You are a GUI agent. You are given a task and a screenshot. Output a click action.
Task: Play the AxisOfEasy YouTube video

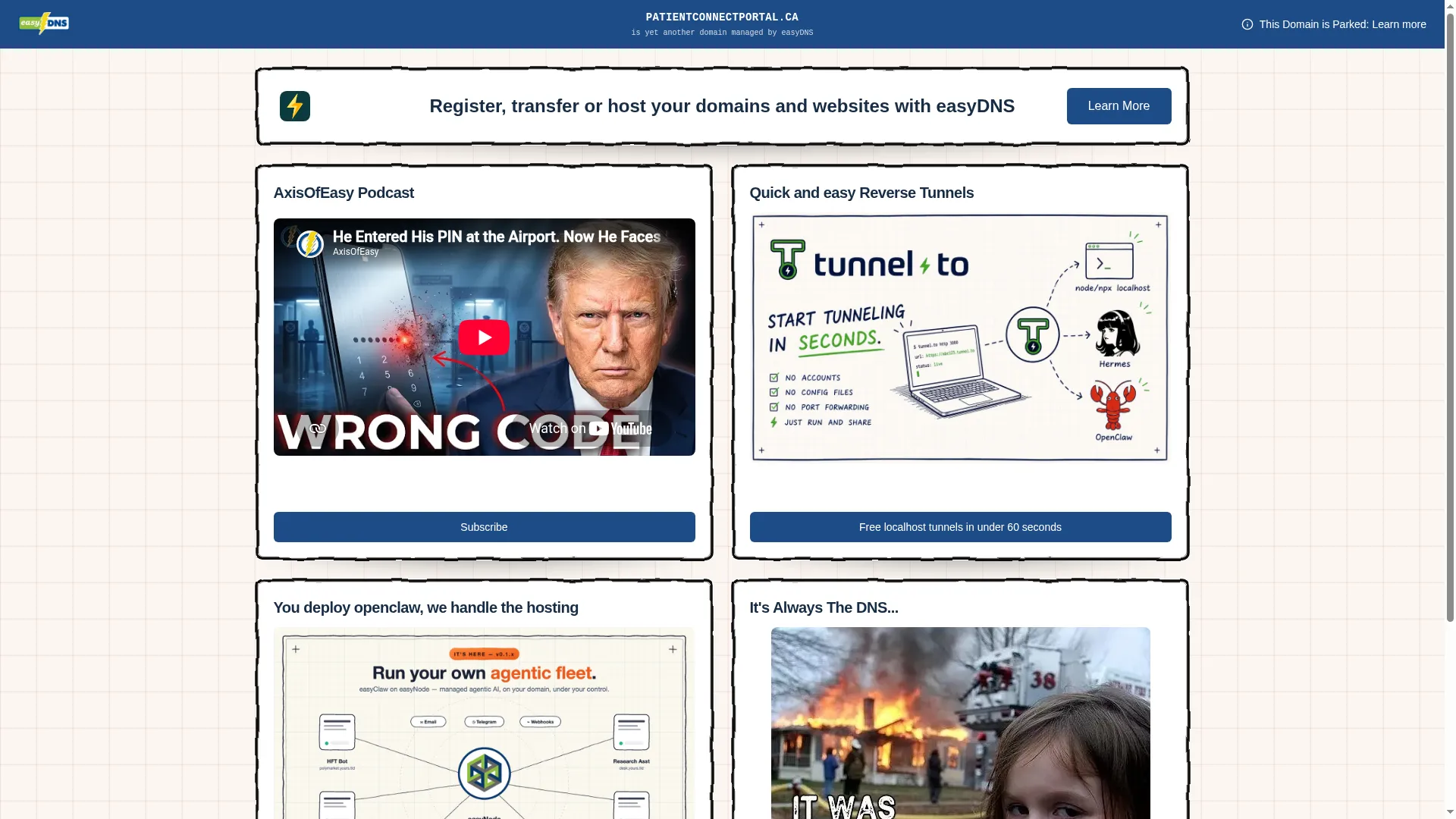[x=484, y=337]
